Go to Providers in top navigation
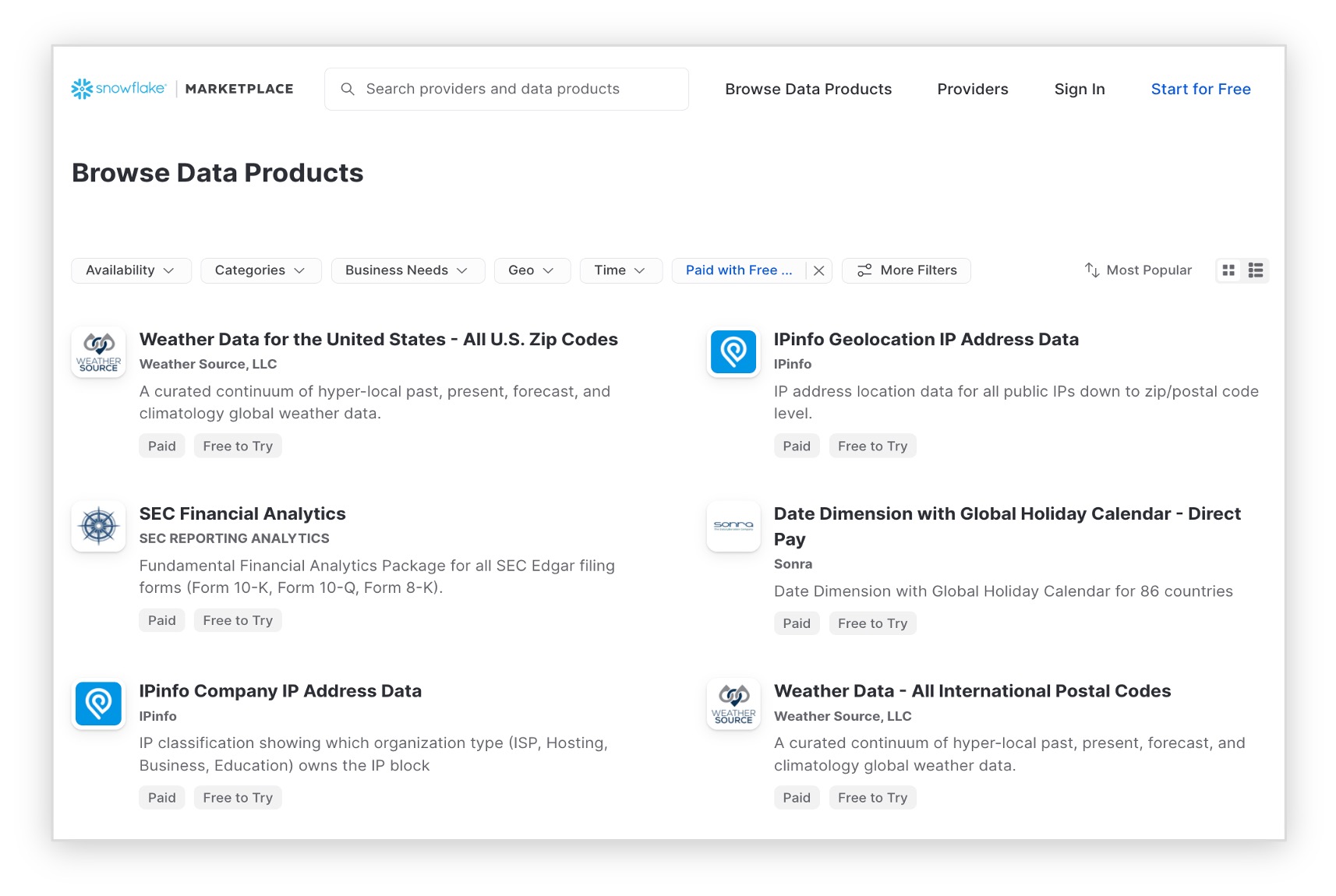The width and height of the screenshot is (1336, 896). (x=972, y=89)
